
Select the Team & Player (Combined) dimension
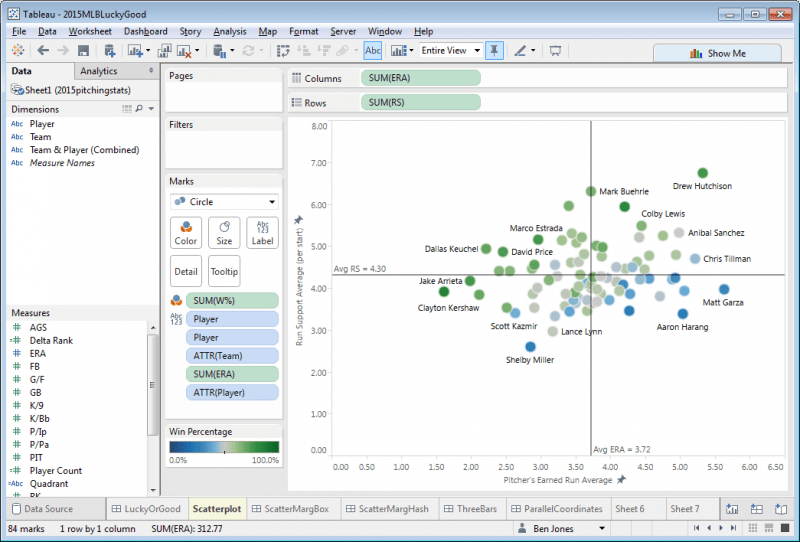coord(84,150)
